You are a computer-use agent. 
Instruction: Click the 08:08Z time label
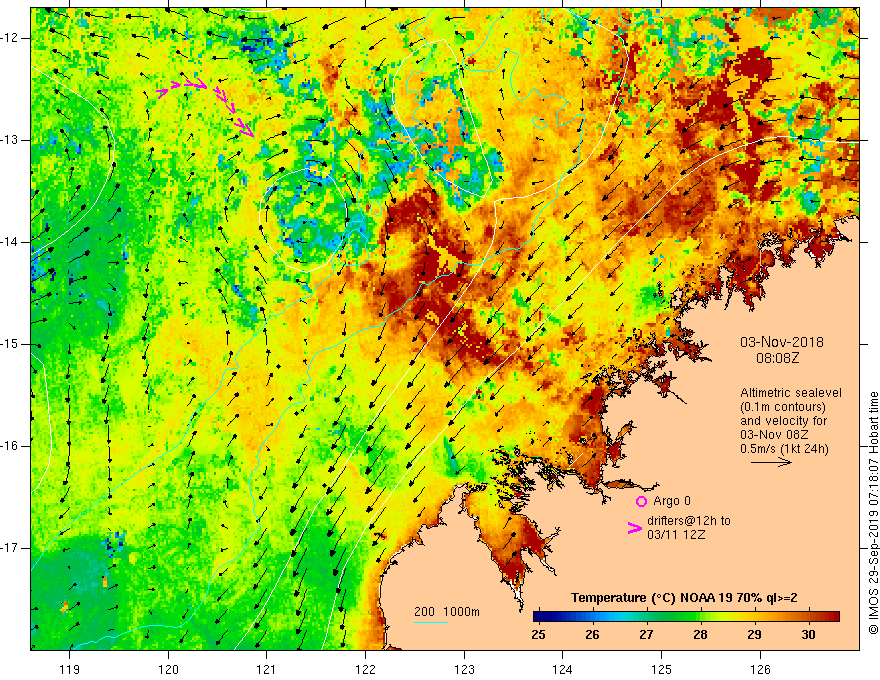[x=777, y=358]
